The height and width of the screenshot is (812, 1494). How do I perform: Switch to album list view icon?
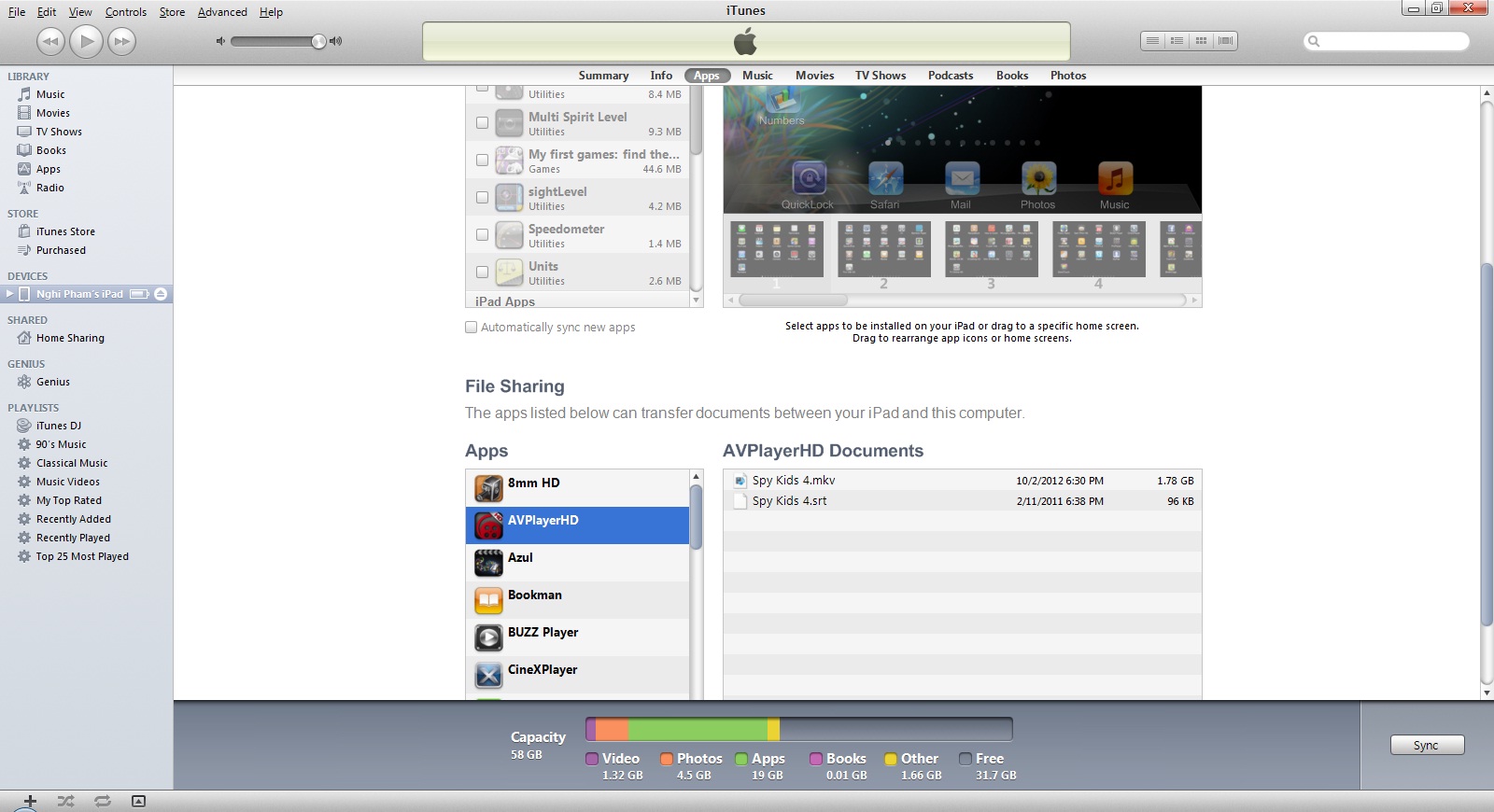[1177, 41]
